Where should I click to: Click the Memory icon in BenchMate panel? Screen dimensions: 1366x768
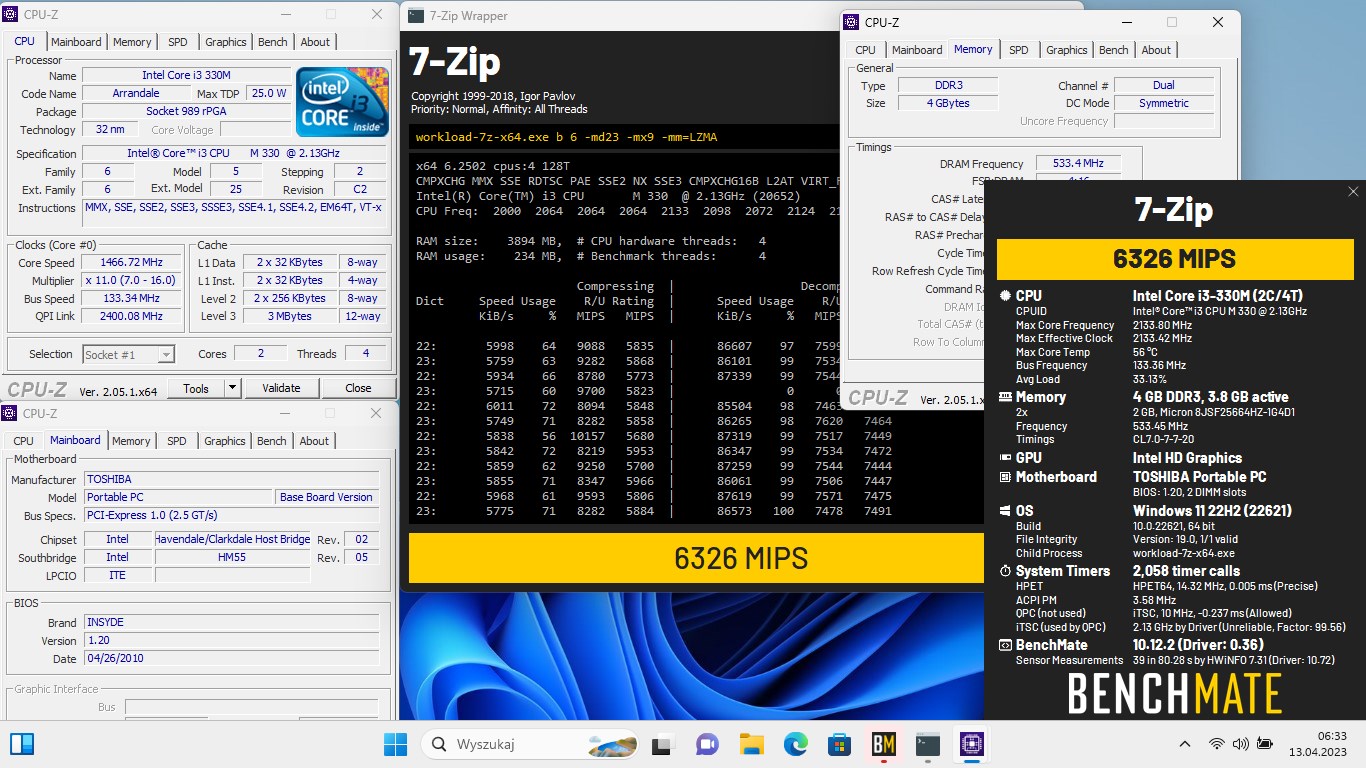(x=1006, y=397)
